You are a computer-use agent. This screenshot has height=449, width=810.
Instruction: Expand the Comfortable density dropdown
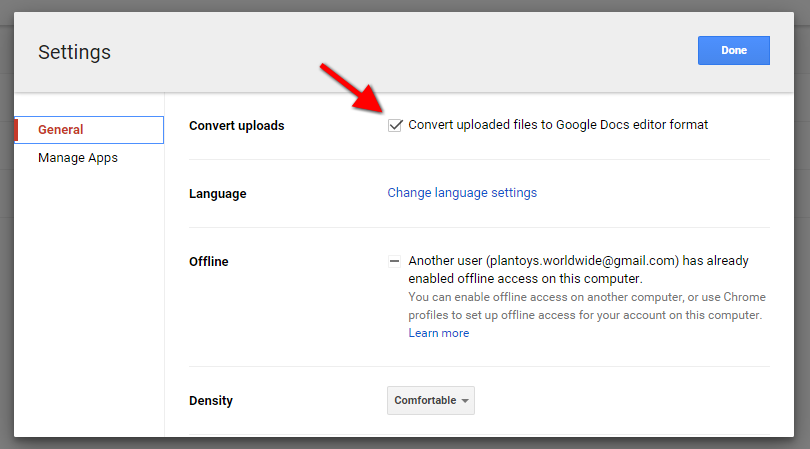(431, 400)
